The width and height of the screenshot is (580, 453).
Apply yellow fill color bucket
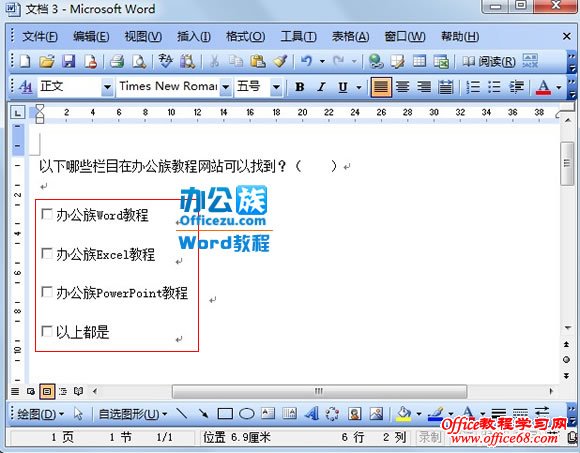[x=404, y=413]
